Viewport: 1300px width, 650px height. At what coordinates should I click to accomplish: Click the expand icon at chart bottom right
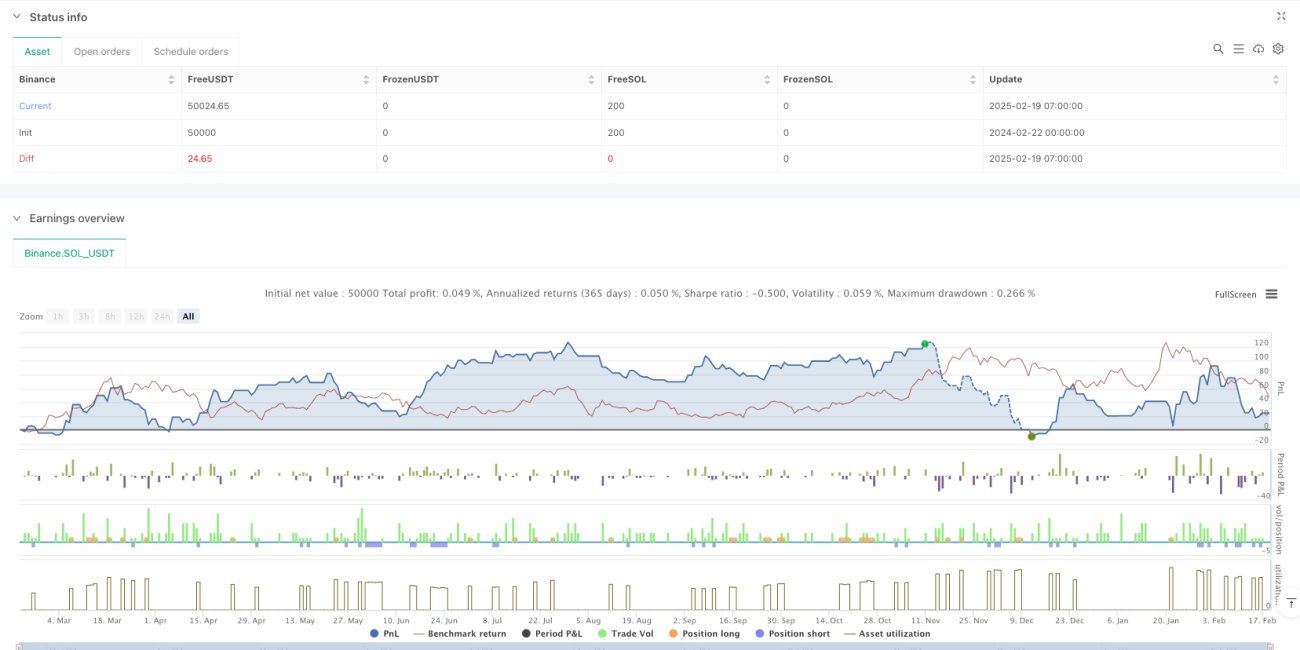tap(1290, 603)
